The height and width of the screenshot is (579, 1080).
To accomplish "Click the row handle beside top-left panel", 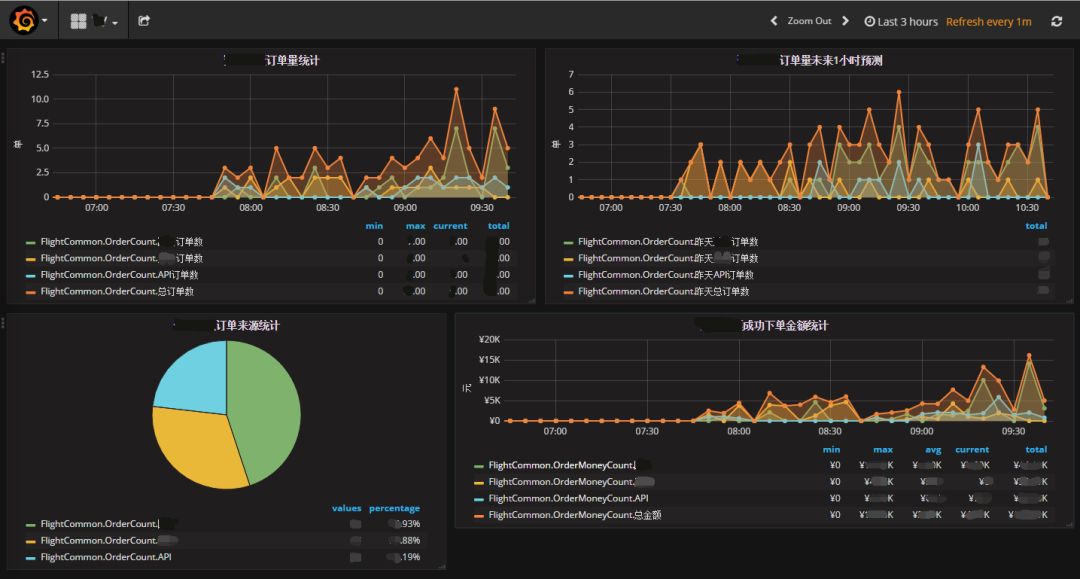I will 3,58.
